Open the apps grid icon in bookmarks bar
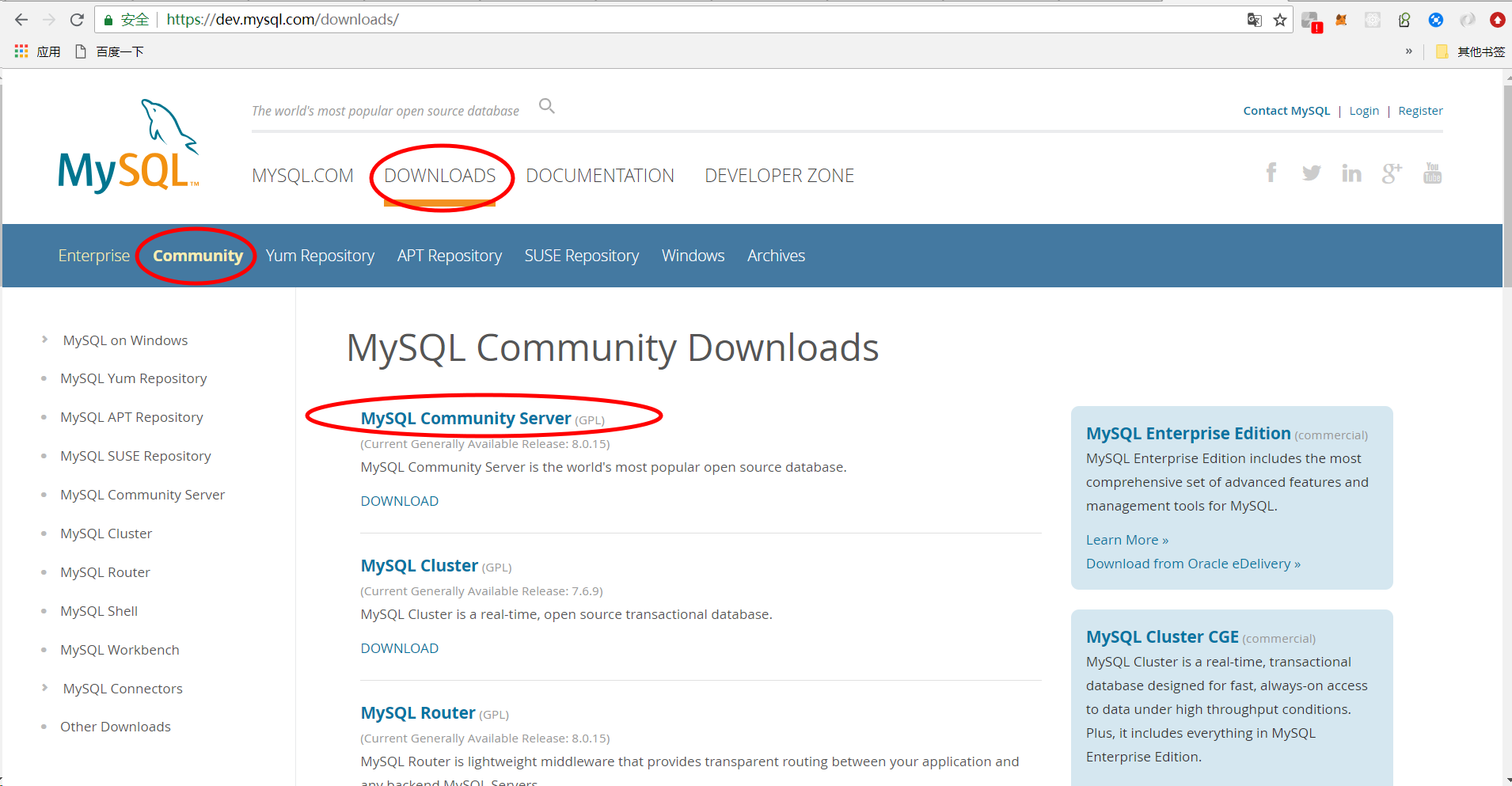Viewport: 1512px width, 786px height. pos(21,51)
